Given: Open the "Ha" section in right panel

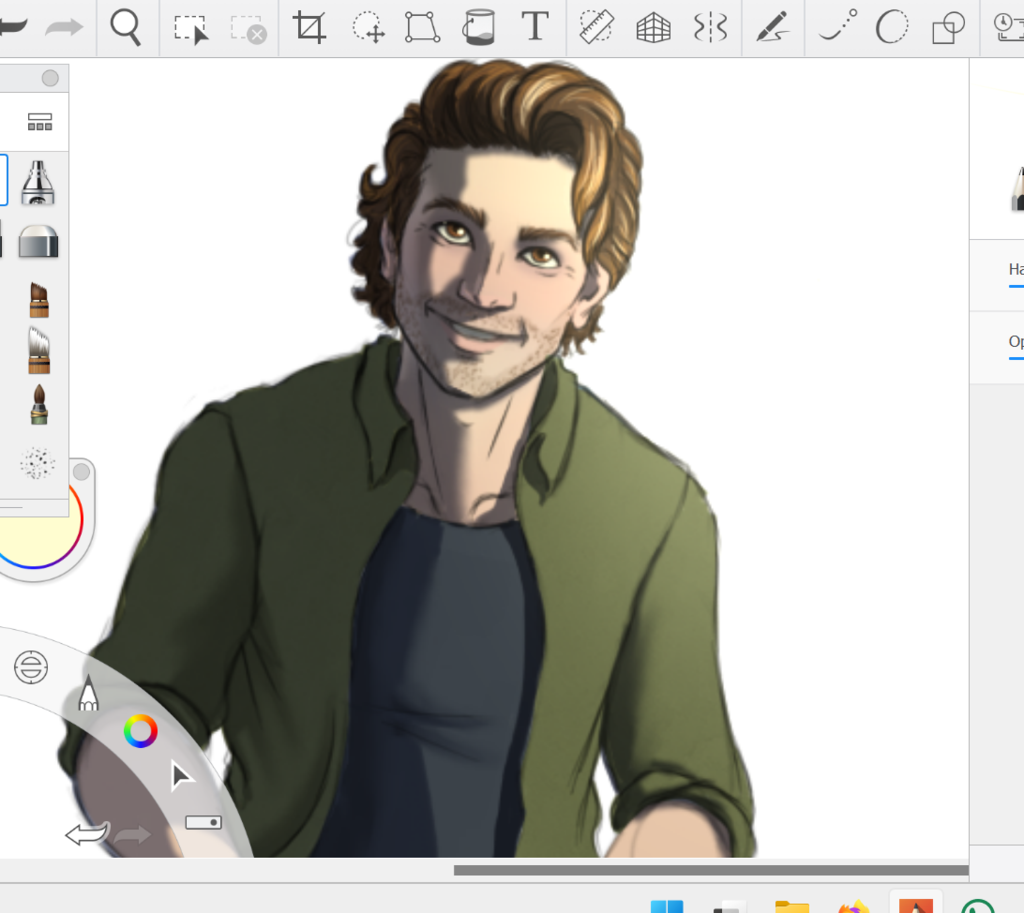Looking at the screenshot, I should tap(1016, 269).
